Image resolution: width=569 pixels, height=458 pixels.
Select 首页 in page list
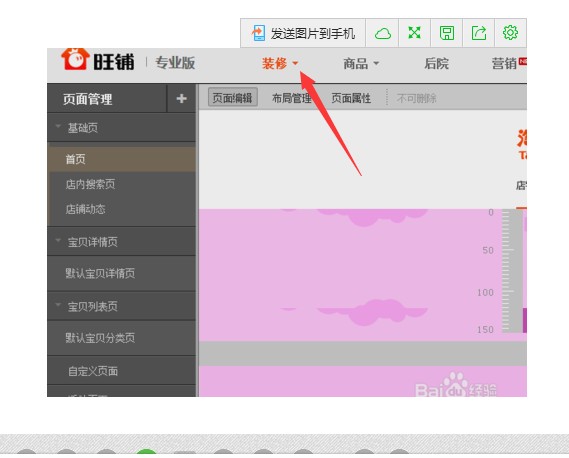point(122,159)
